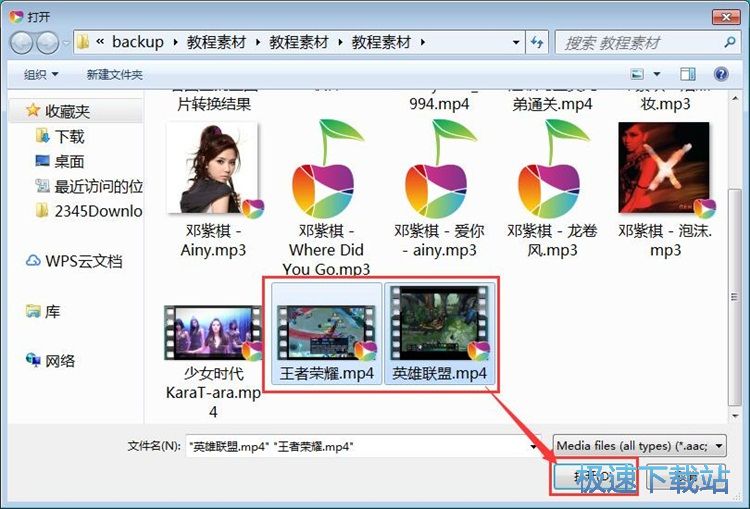Toggle the preview pane icon
Viewport: 750px width, 509px height.
pos(688,74)
